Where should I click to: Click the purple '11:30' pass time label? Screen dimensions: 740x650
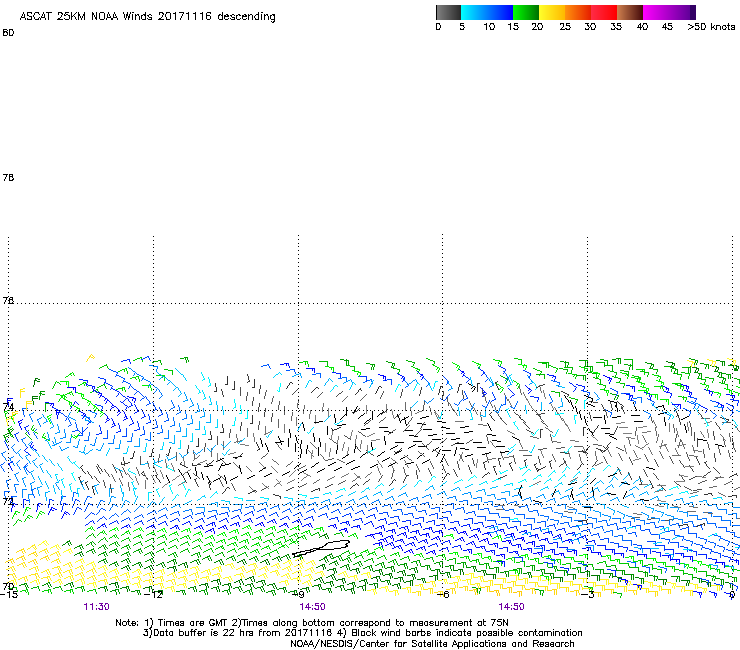[96, 607]
